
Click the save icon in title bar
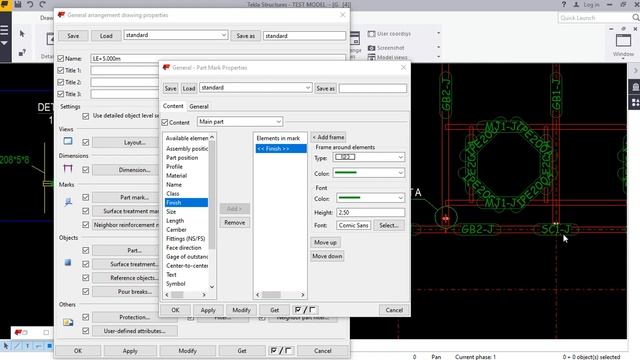coord(18,4)
